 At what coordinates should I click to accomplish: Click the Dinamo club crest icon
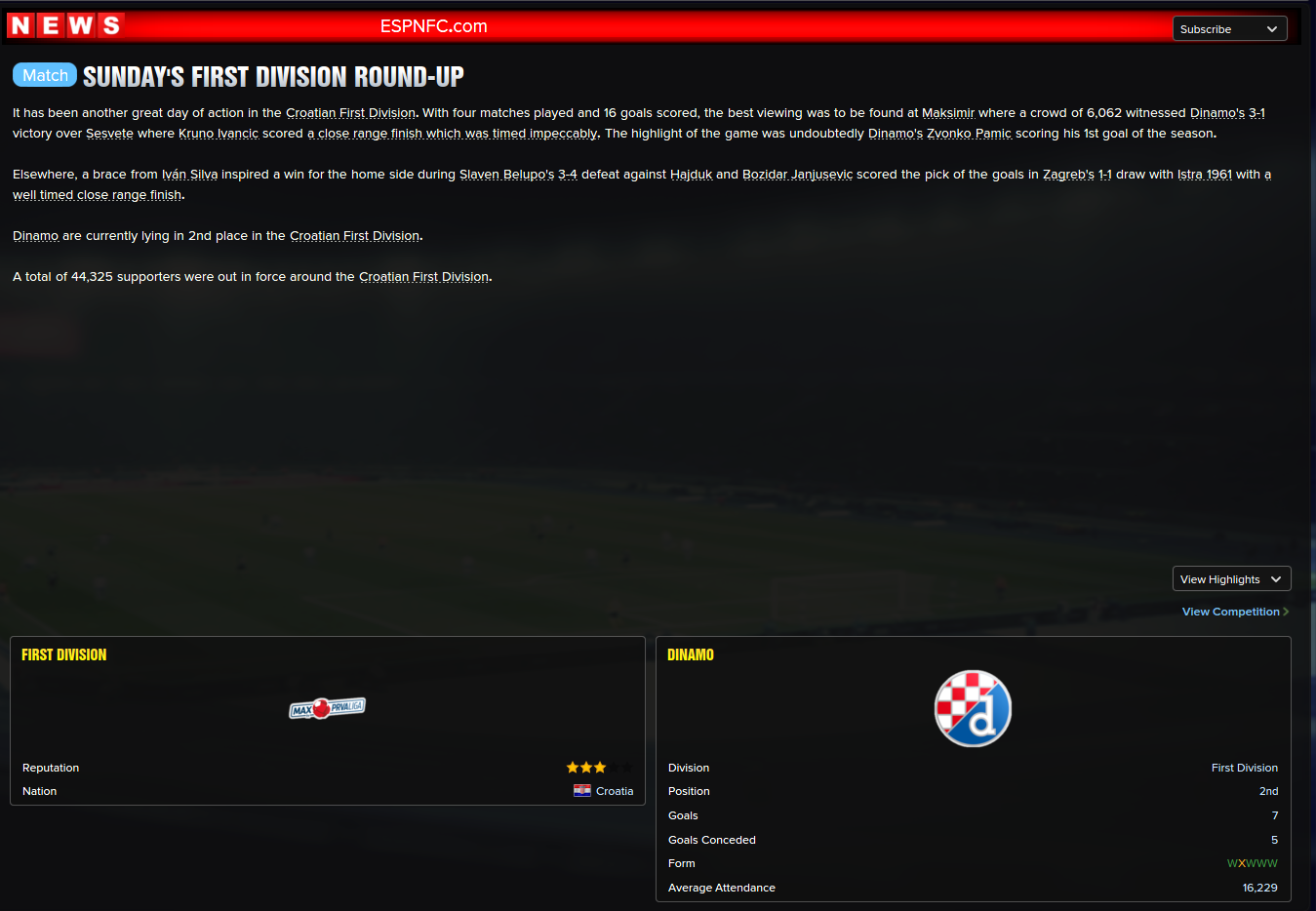pyautogui.click(x=973, y=709)
